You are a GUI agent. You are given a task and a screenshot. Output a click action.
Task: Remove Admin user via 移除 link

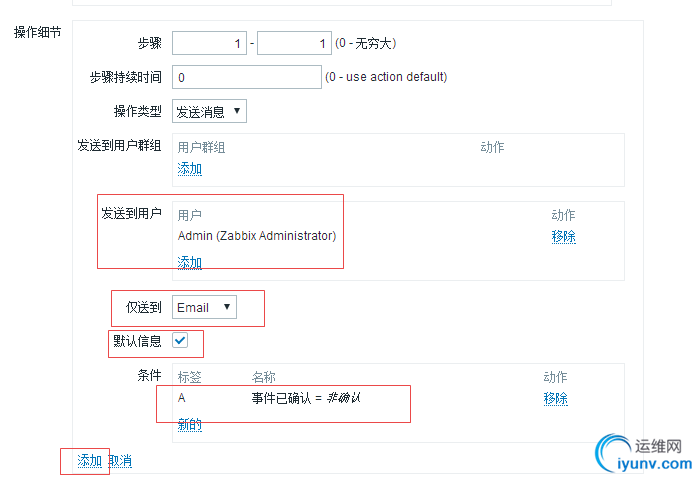(563, 236)
